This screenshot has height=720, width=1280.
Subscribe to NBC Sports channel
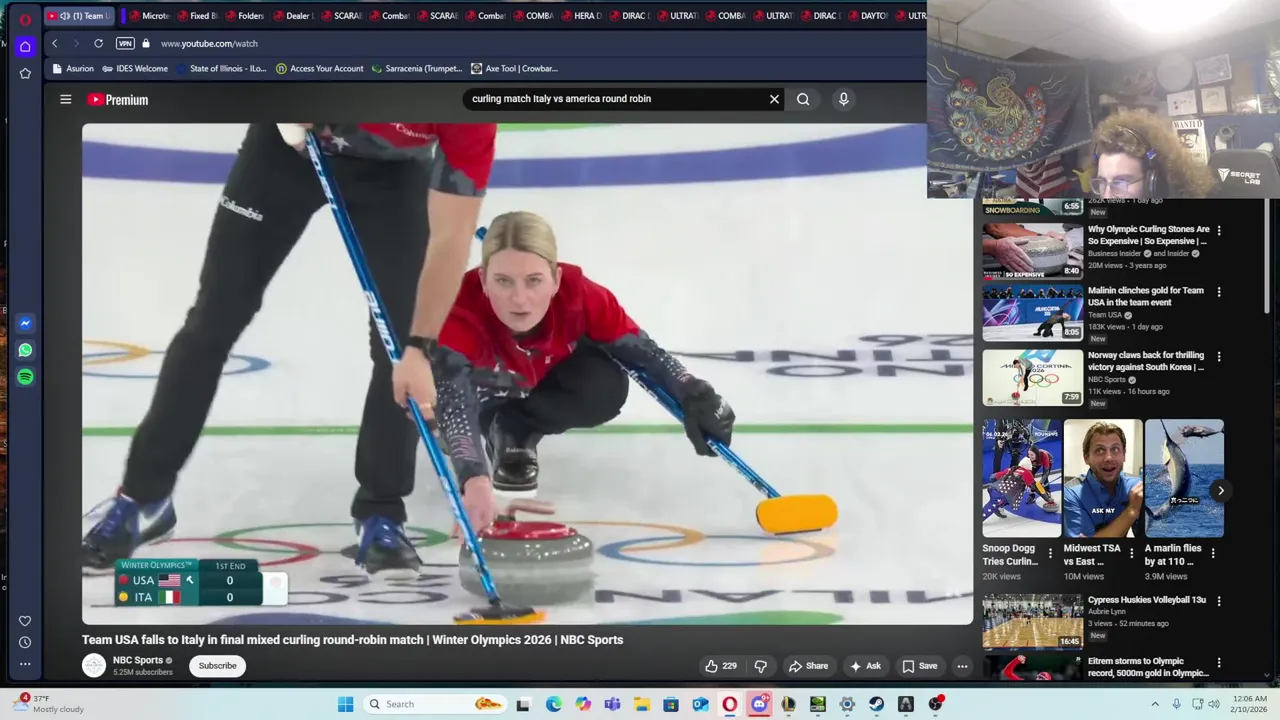point(217,666)
